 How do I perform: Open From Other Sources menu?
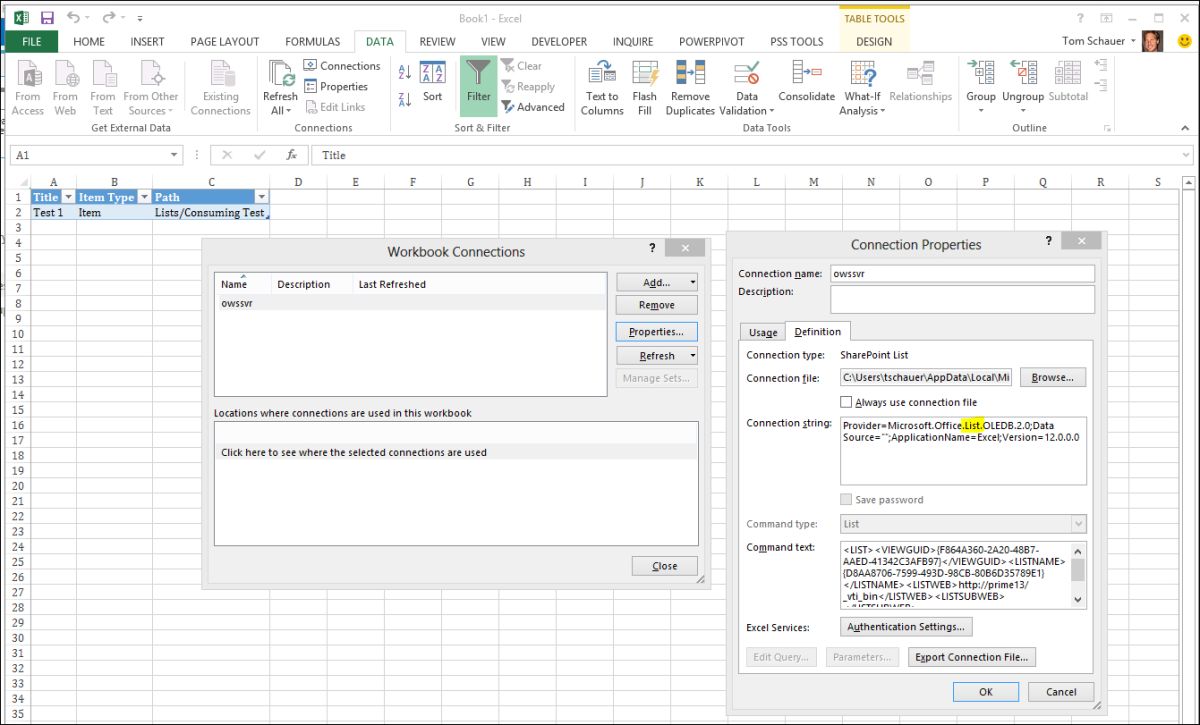[151, 88]
